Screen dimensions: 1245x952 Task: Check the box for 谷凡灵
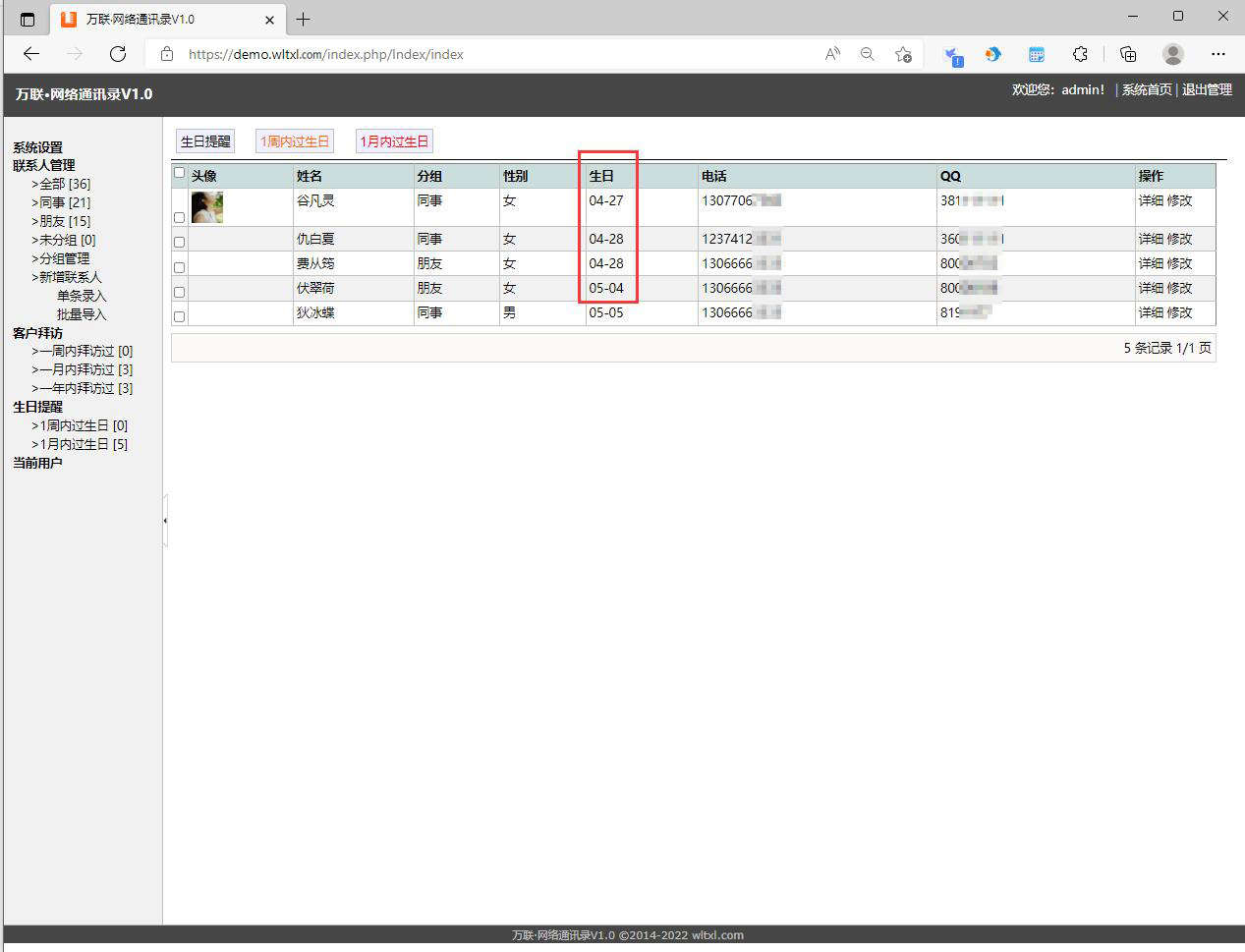click(x=179, y=218)
